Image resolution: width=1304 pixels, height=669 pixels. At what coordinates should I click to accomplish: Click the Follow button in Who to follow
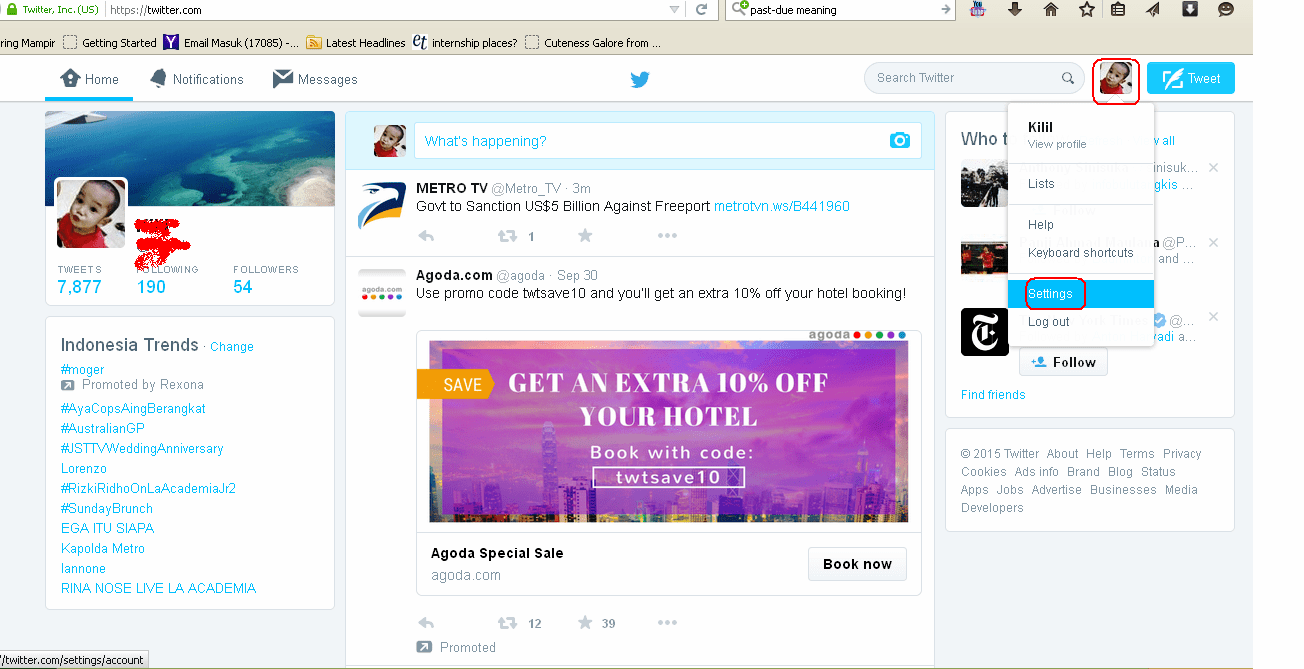tap(1063, 362)
